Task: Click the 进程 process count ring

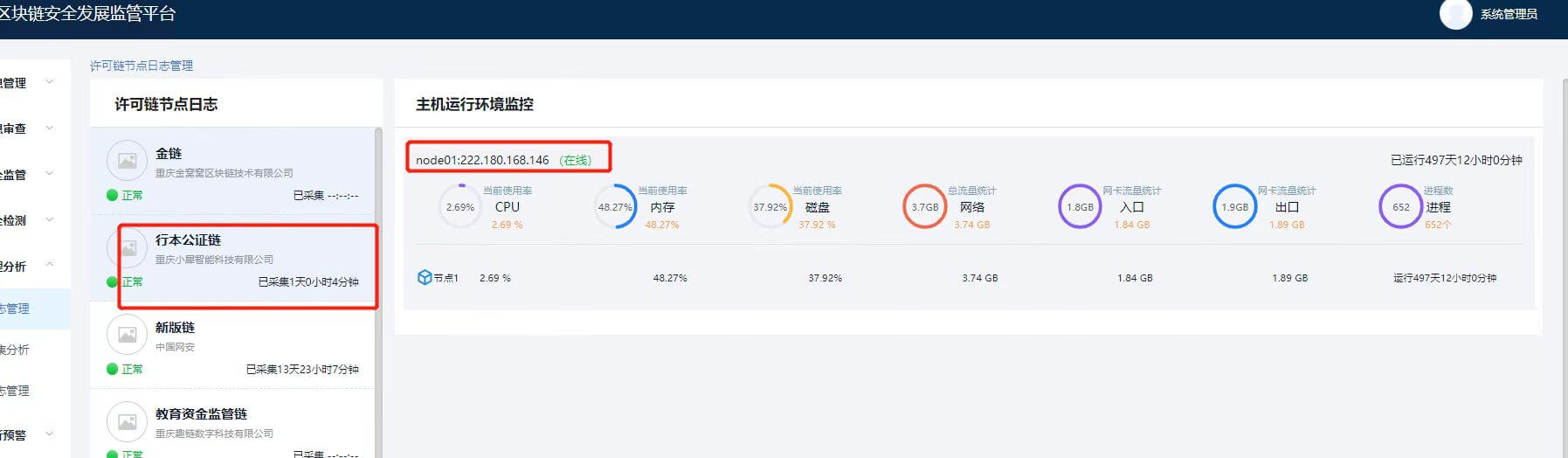Action: [x=1400, y=207]
